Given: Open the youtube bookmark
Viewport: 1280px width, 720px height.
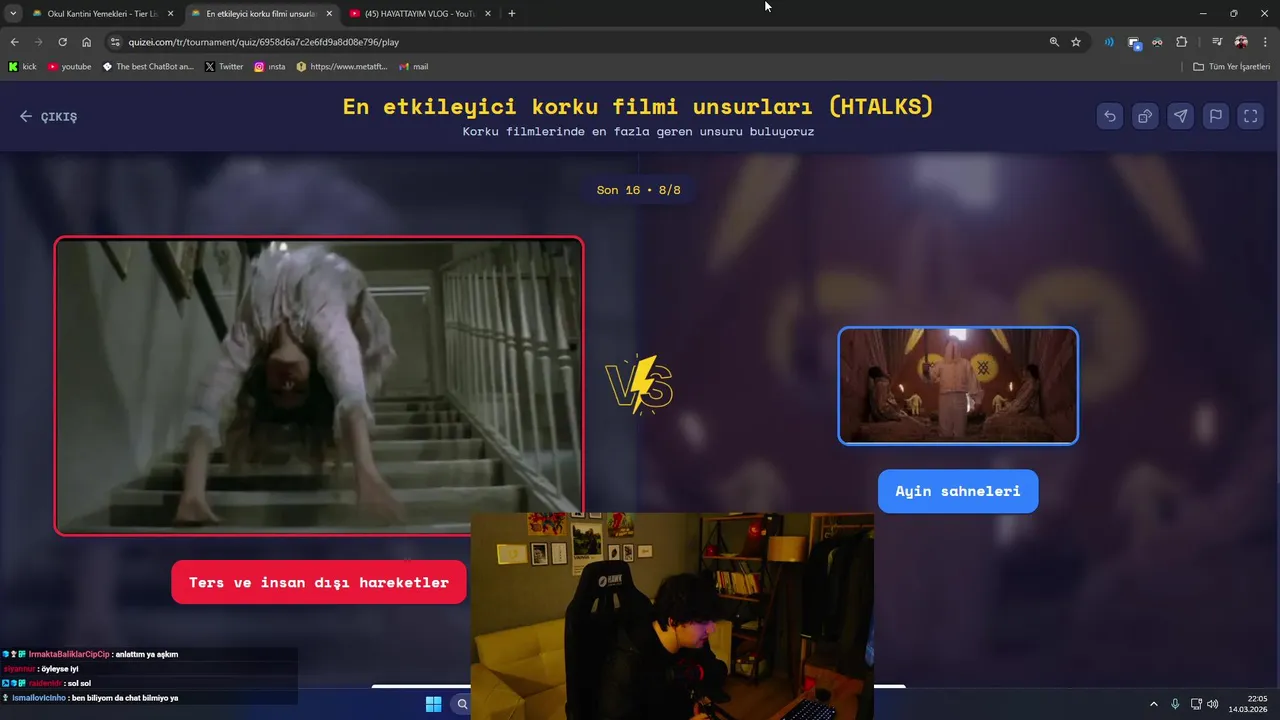Looking at the screenshot, I should click(69, 67).
